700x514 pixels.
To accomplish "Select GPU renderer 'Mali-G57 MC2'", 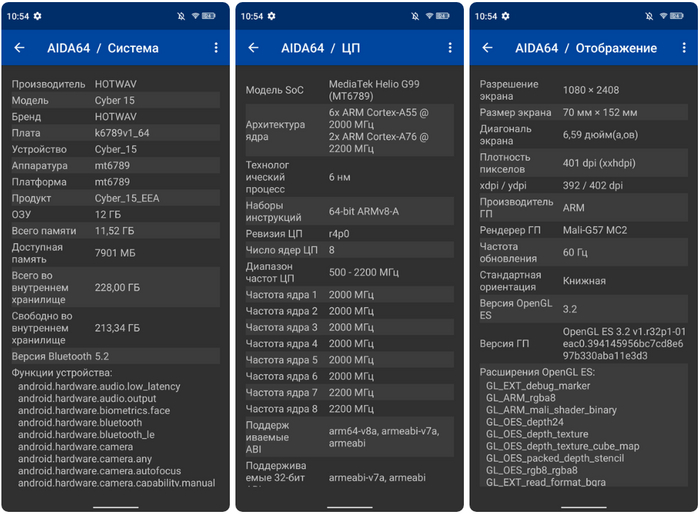I will point(595,230).
